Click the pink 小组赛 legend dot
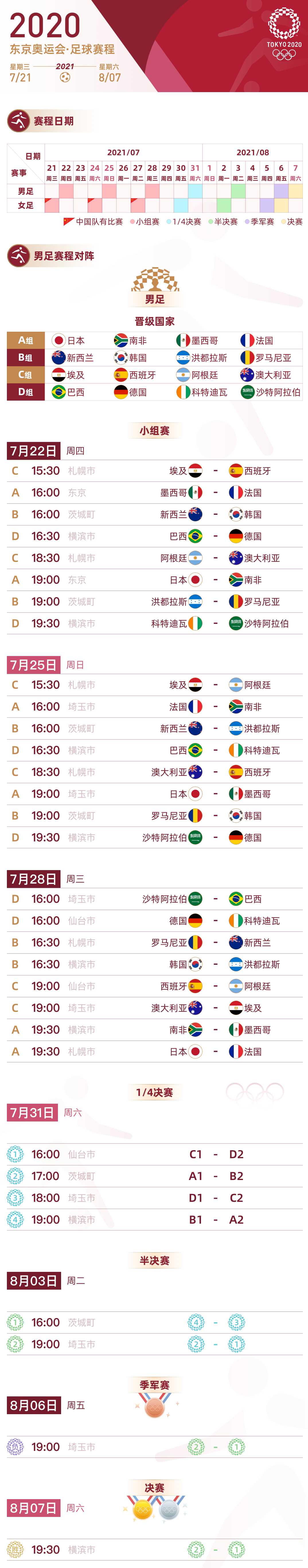Screen dimensions: 308x1568 click(132, 222)
